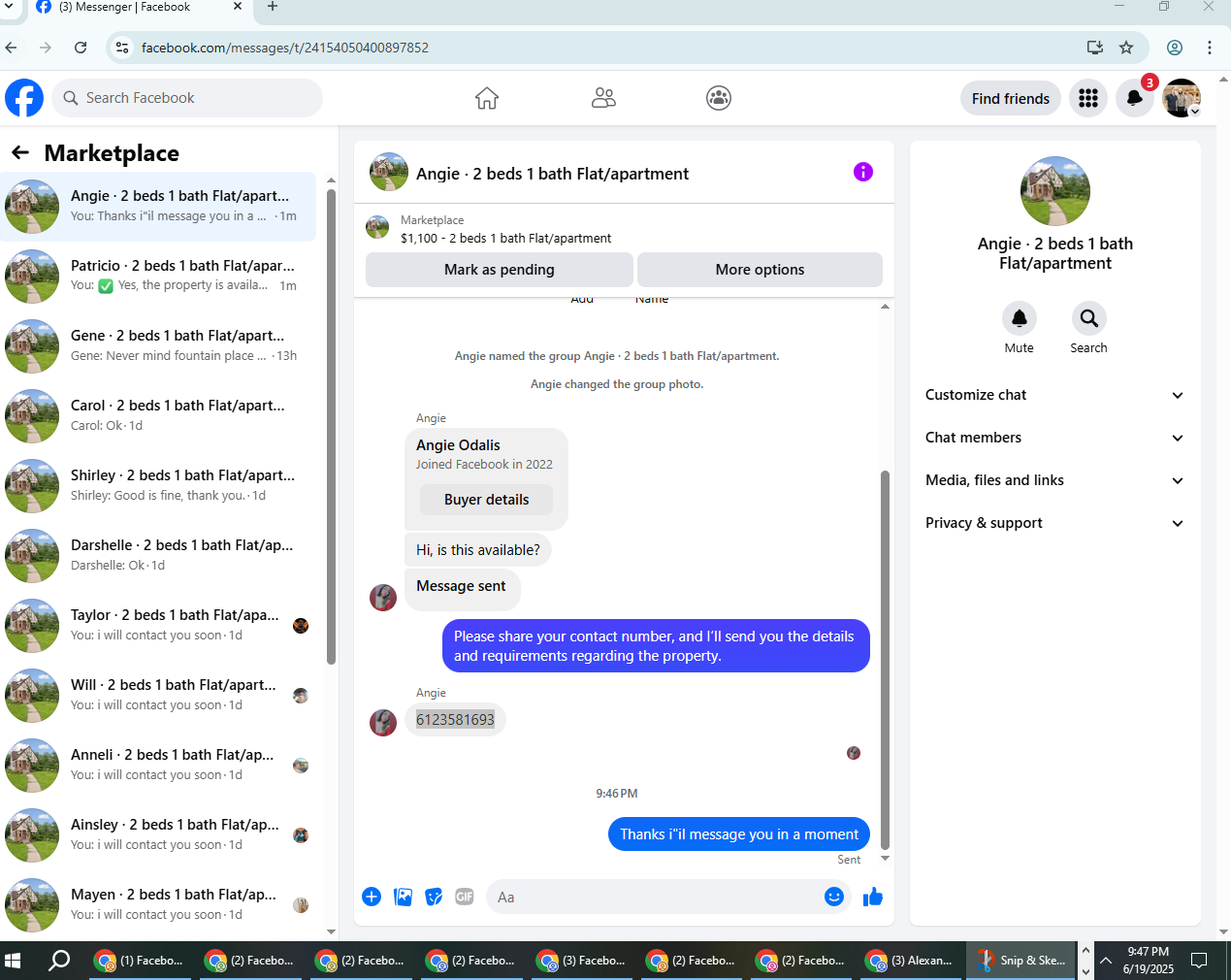Open the Notifications bell icon
This screenshot has width=1231, height=980.
click(x=1135, y=98)
